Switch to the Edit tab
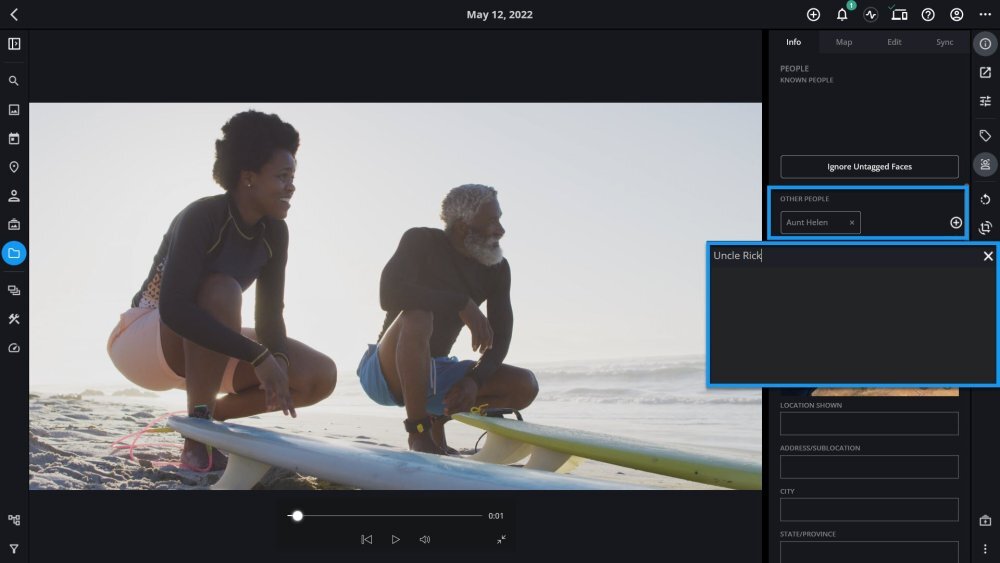Viewport: 1000px width, 563px height. pos(894,42)
